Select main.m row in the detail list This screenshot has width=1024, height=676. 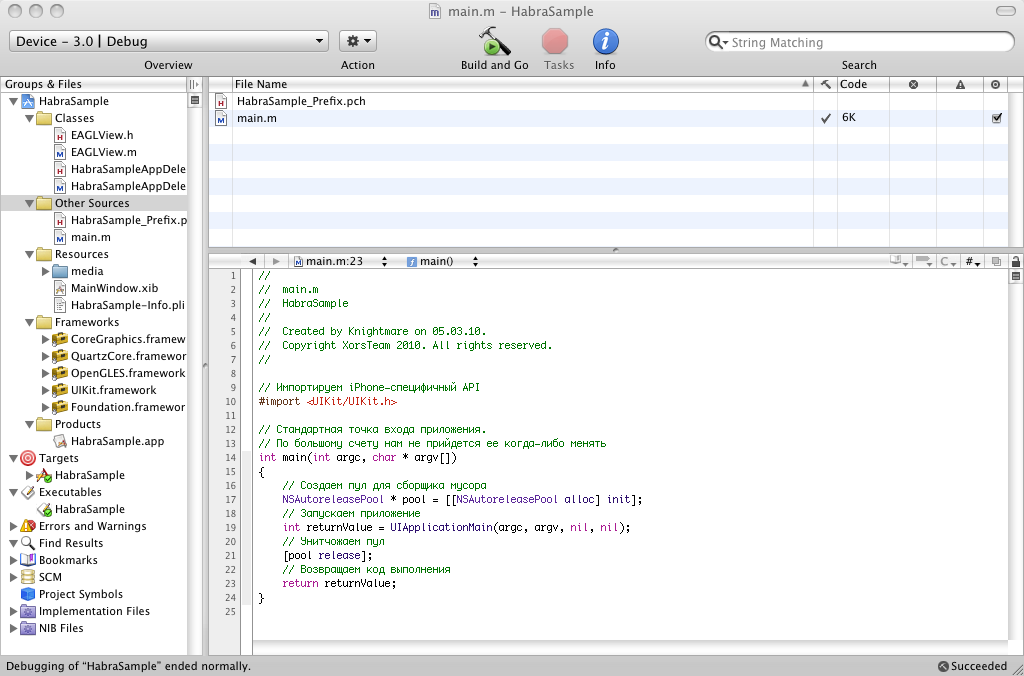(609, 118)
